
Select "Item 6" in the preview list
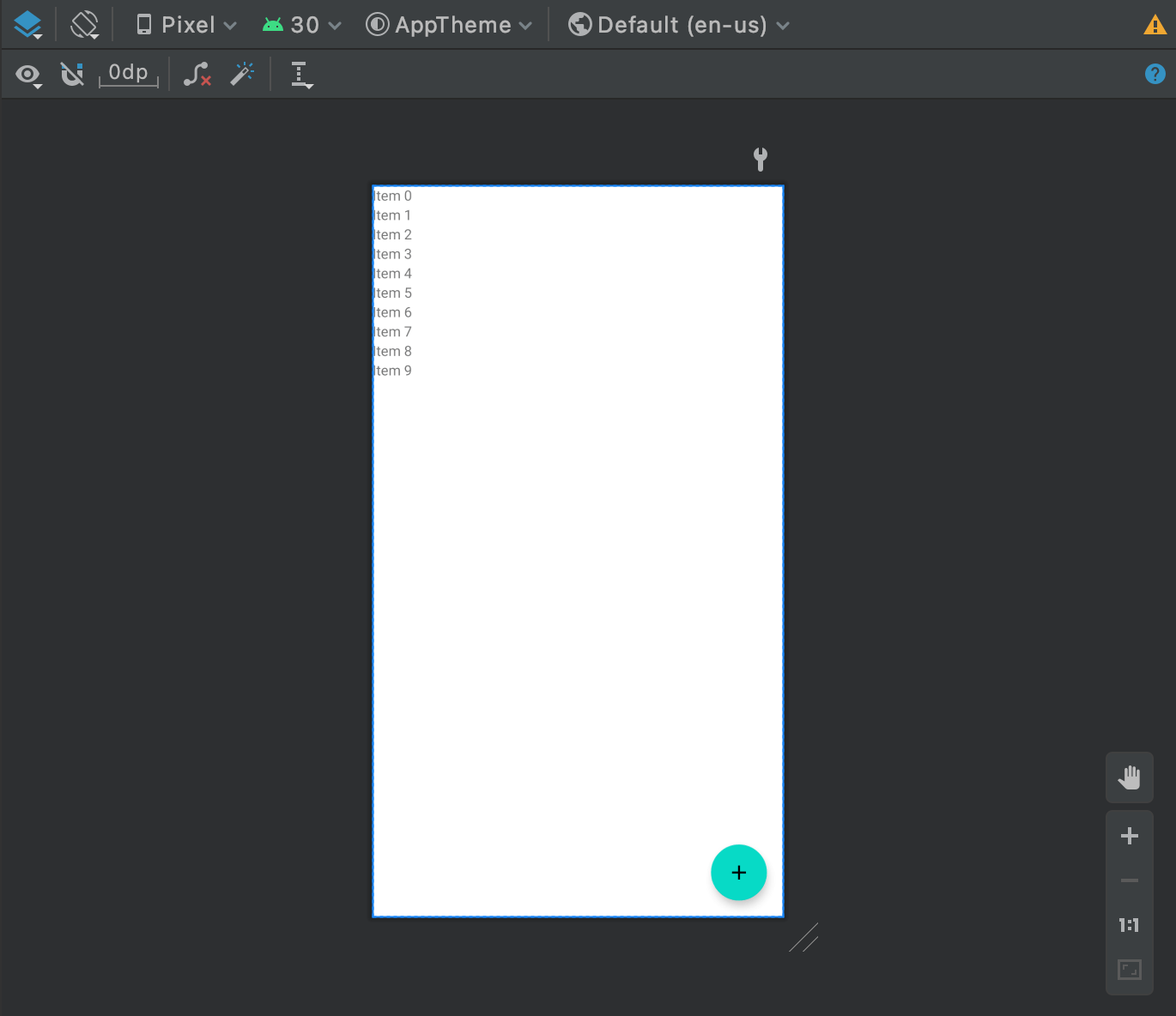tap(393, 312)
